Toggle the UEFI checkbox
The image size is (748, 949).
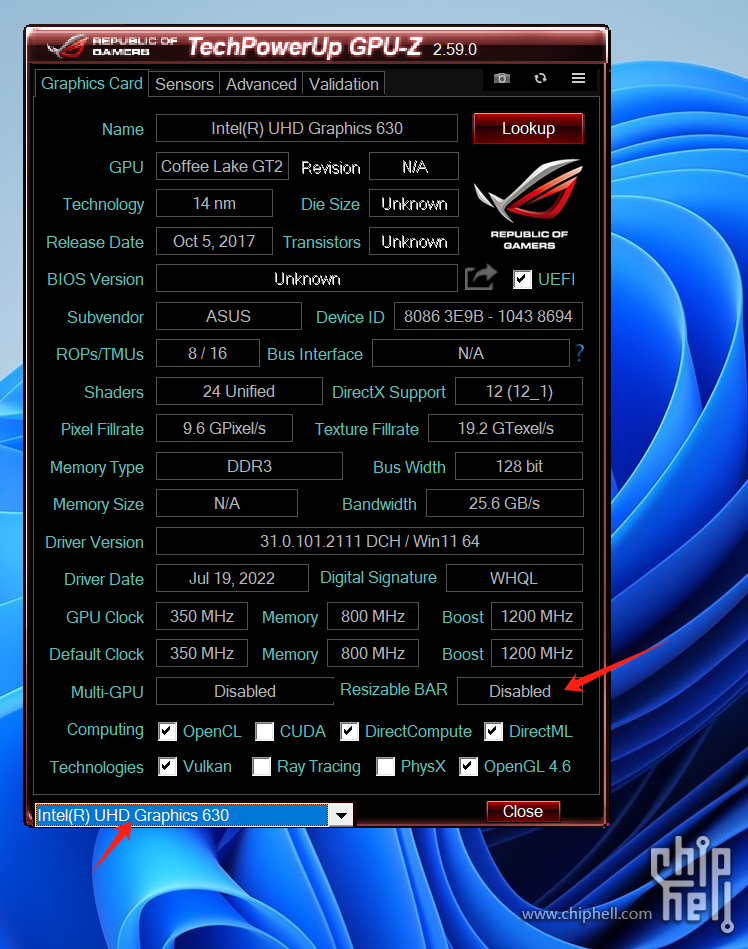(x=522, y=279)
